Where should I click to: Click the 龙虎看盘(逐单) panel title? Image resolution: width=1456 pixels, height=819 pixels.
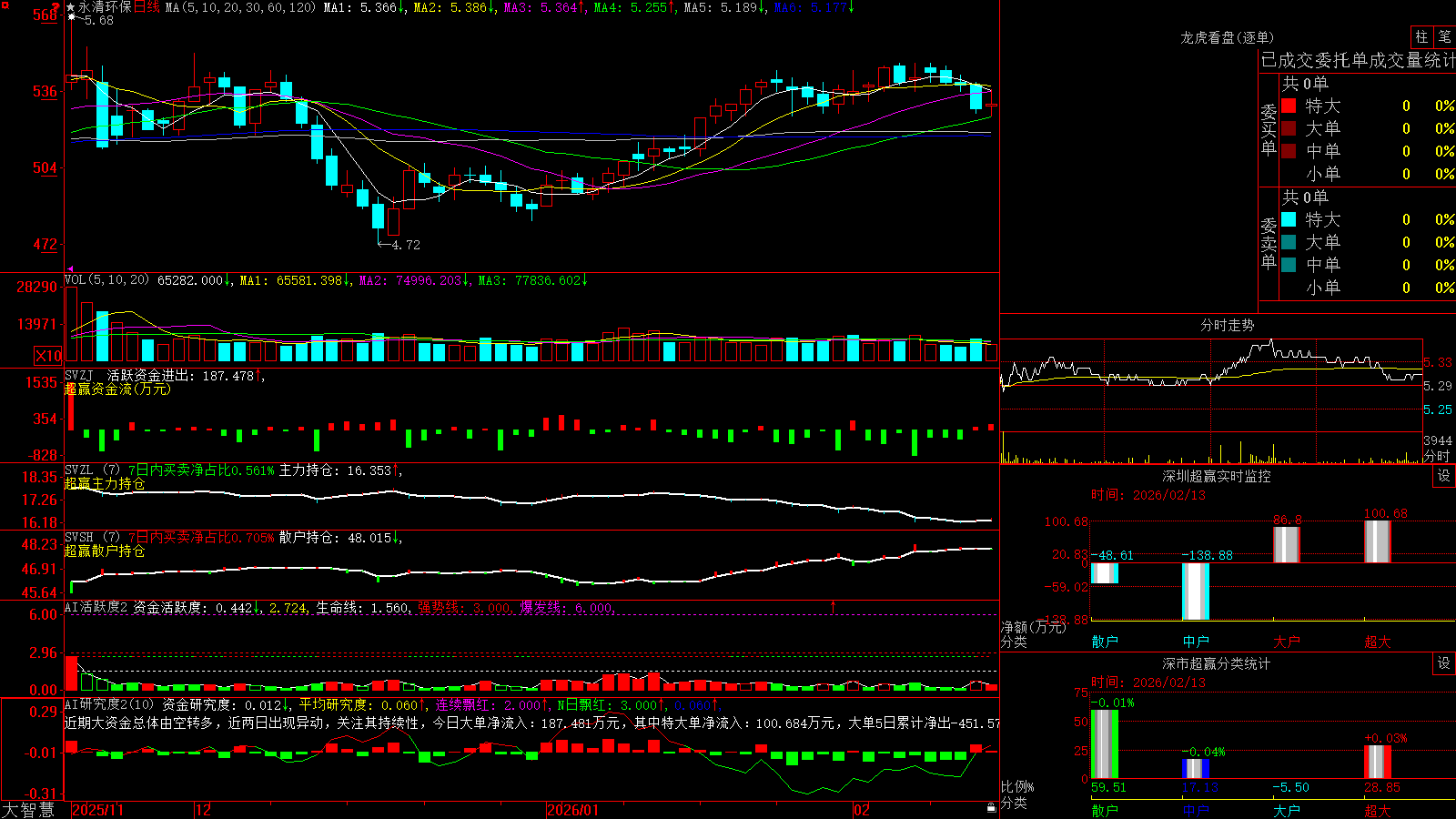[1227, 37]
